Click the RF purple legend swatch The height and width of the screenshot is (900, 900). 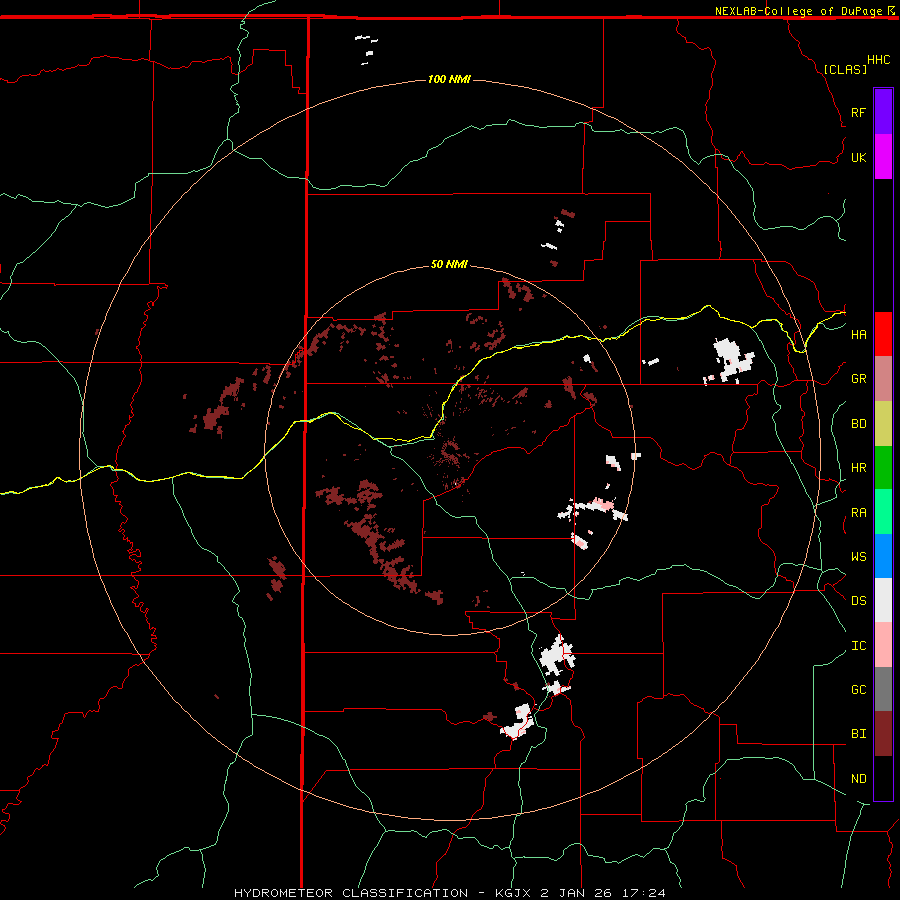[883, 112]
